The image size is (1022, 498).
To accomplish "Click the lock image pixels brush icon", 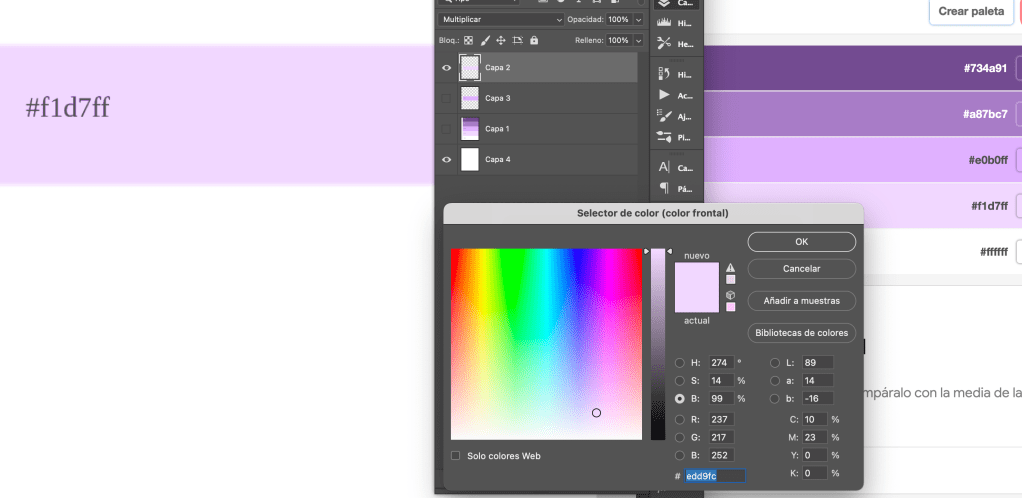I will 485,41.
